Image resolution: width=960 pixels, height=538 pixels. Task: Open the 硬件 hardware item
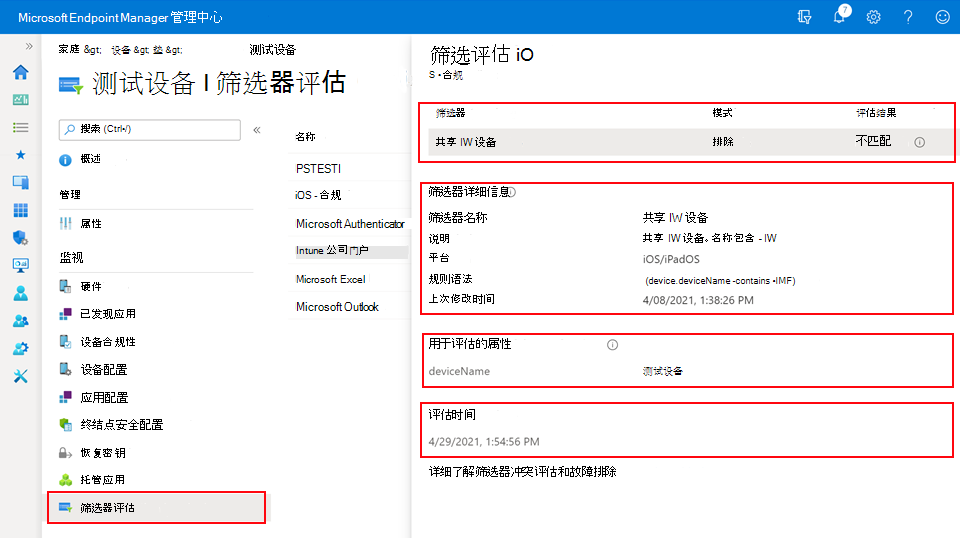91,286
